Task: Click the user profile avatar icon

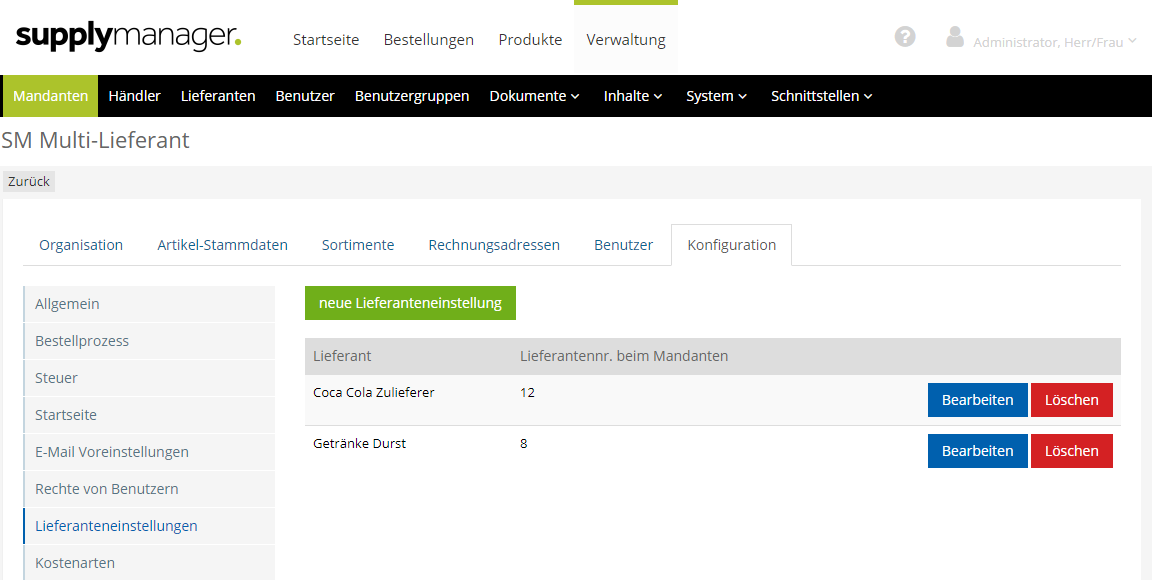Action: tap(955, 38)
